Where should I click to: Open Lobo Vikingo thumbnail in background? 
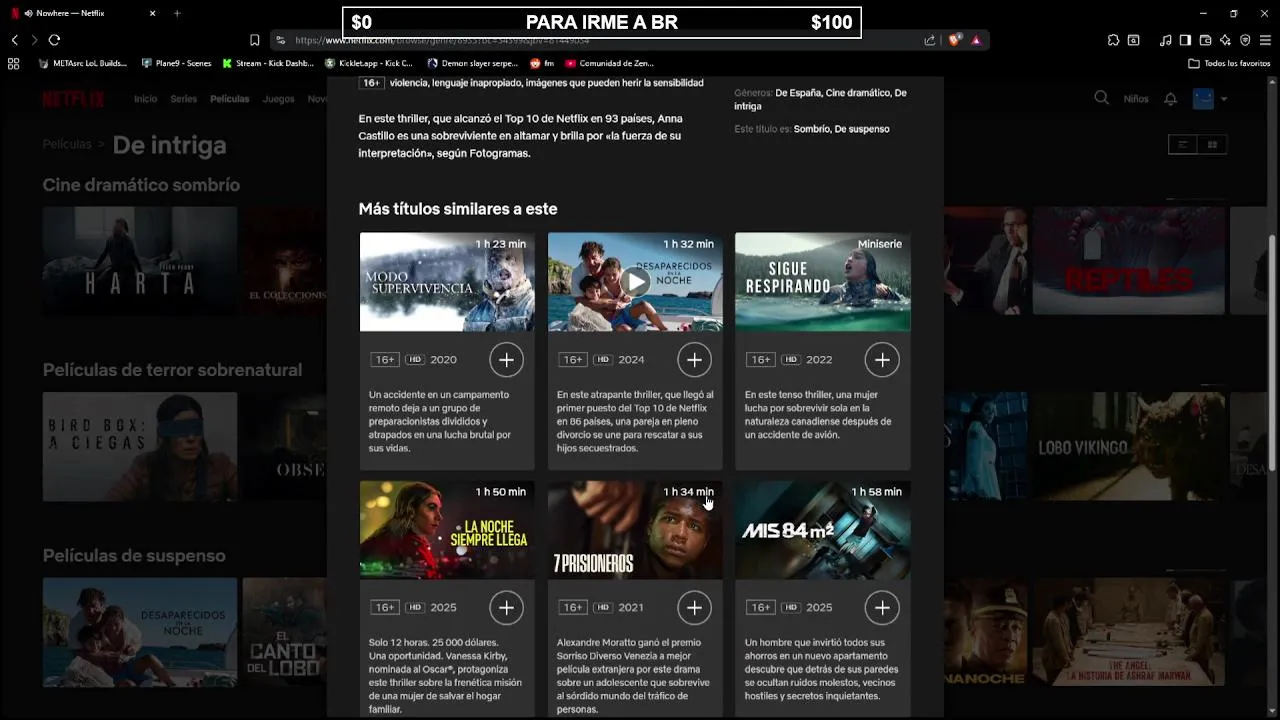pos(1129,446)
